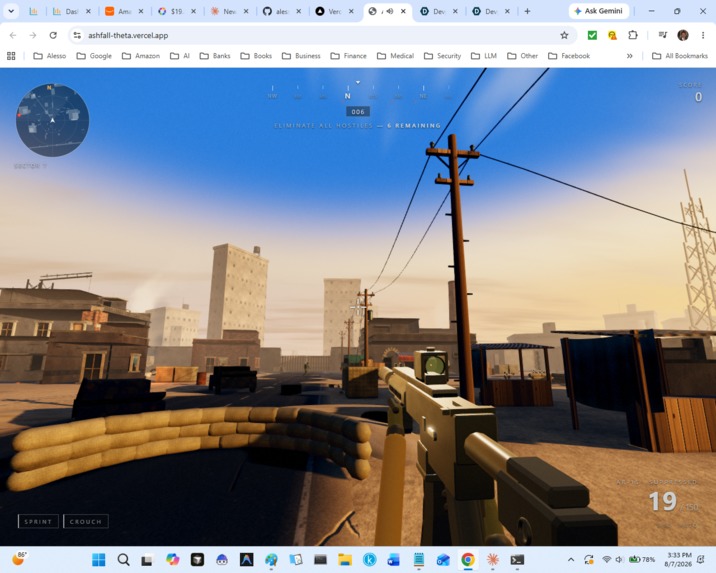Tap the CROUCH button
716x573 pixels.
86,521
